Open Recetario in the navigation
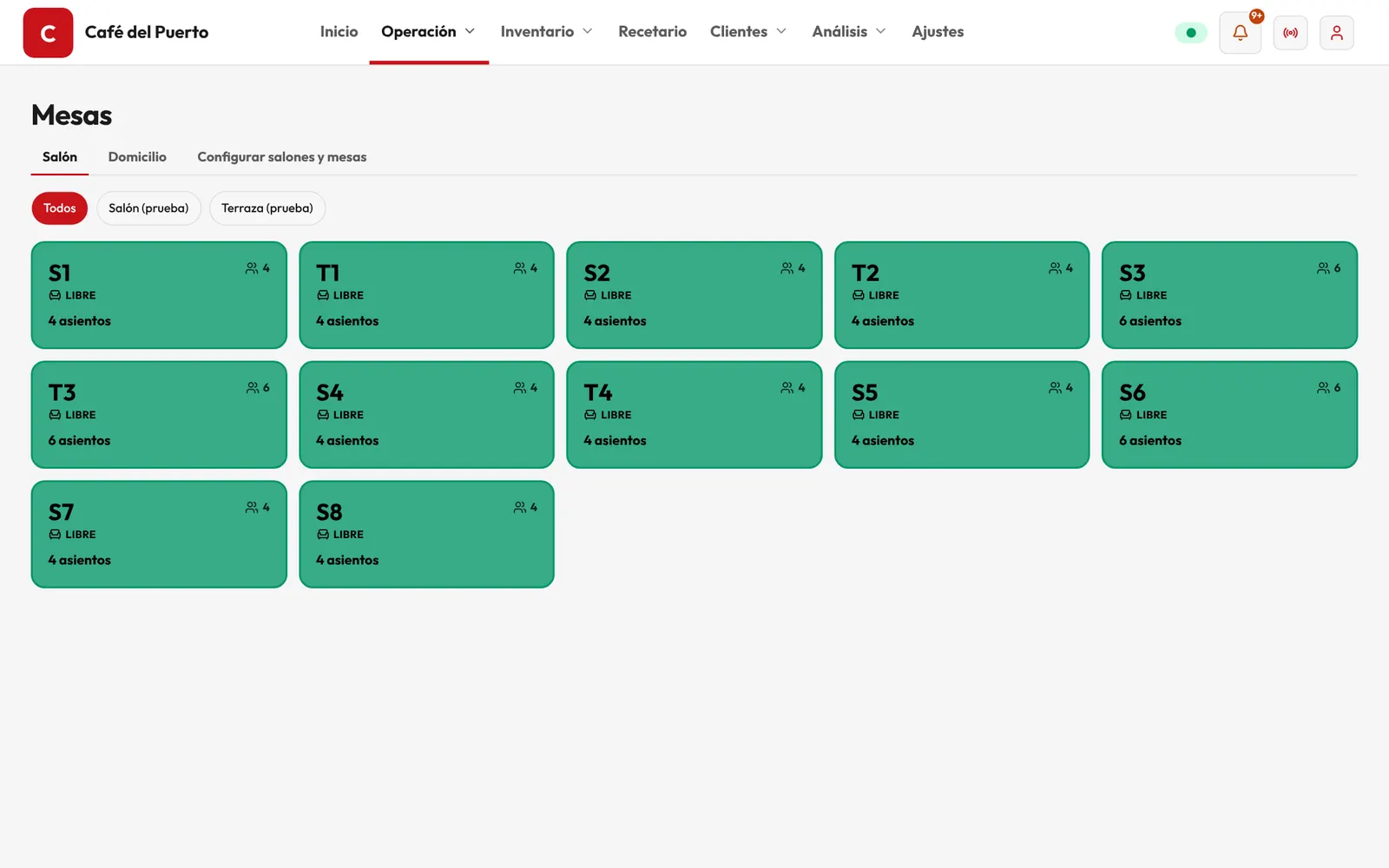Image resolution: width=1389 pixels, height=868 pixels. 652,32
